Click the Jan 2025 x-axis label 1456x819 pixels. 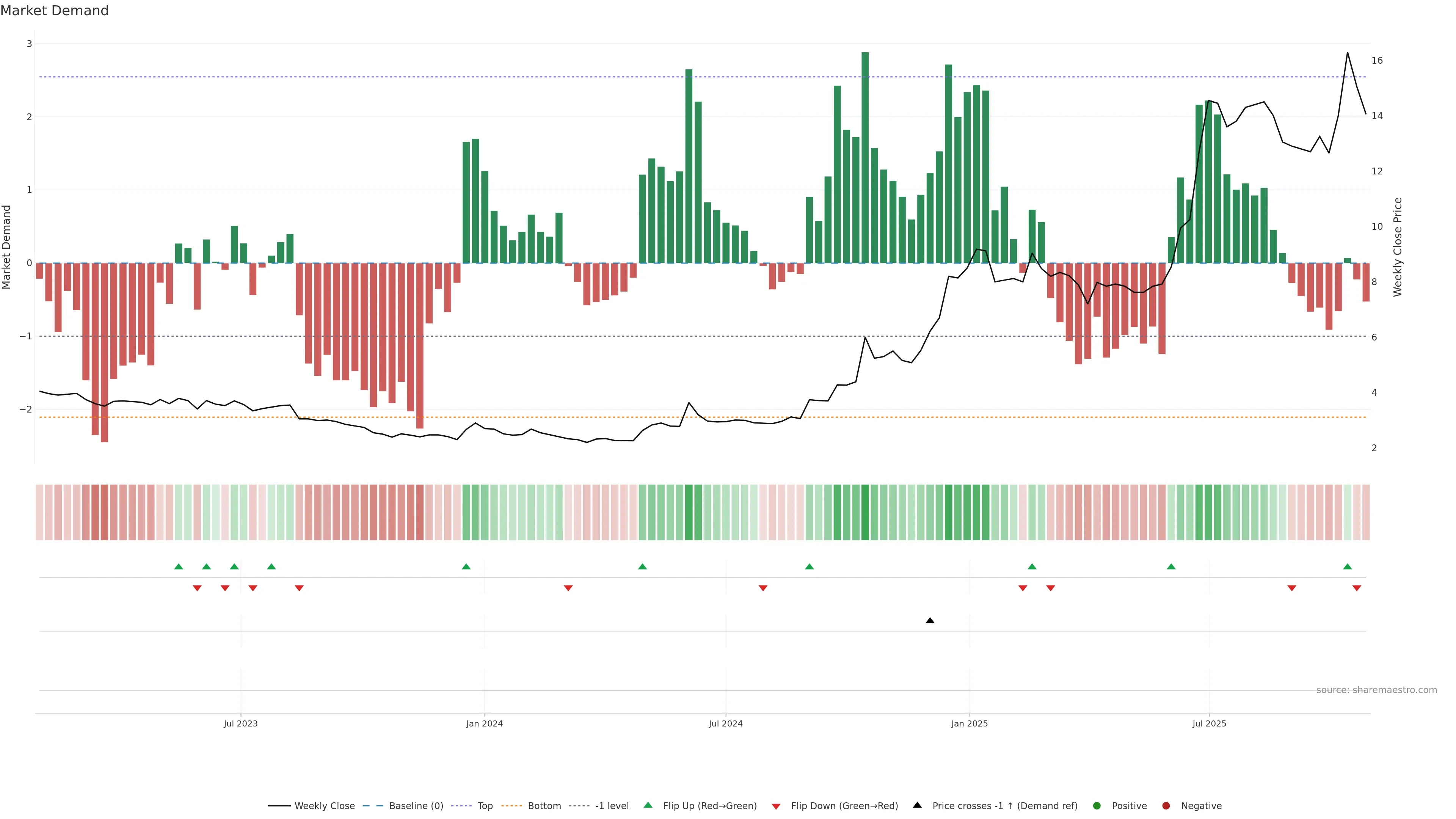coord(970,723)
